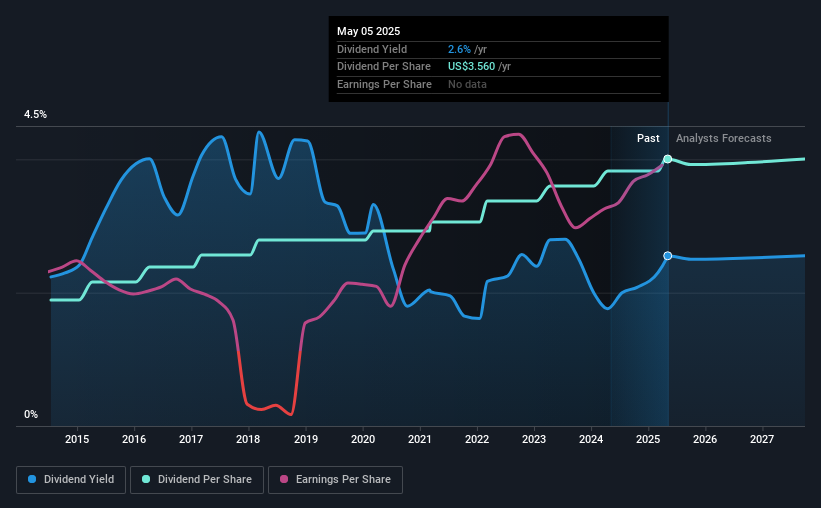The width and height of the screenshot is (821, 508).
Task: Click the 2027 x-axis label
Action: click(762, 439)
